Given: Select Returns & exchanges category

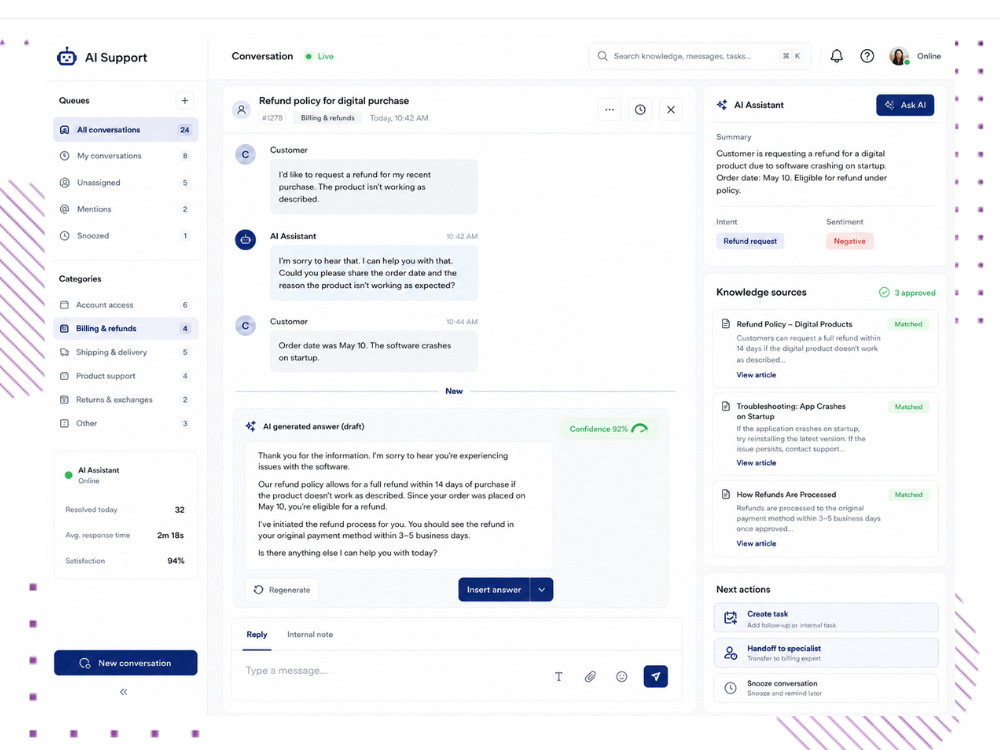Looking at the screenshot, I should [x=126, y=399].
